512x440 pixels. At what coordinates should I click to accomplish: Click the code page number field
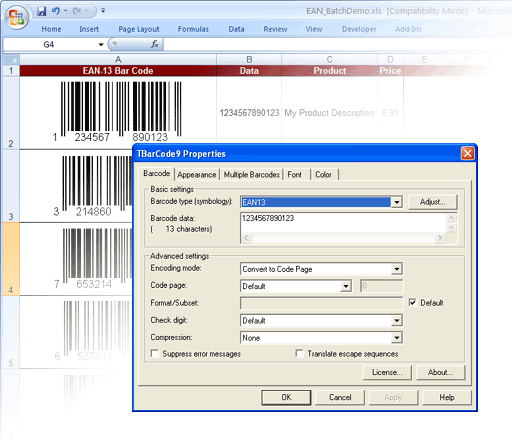pos(381,286)
